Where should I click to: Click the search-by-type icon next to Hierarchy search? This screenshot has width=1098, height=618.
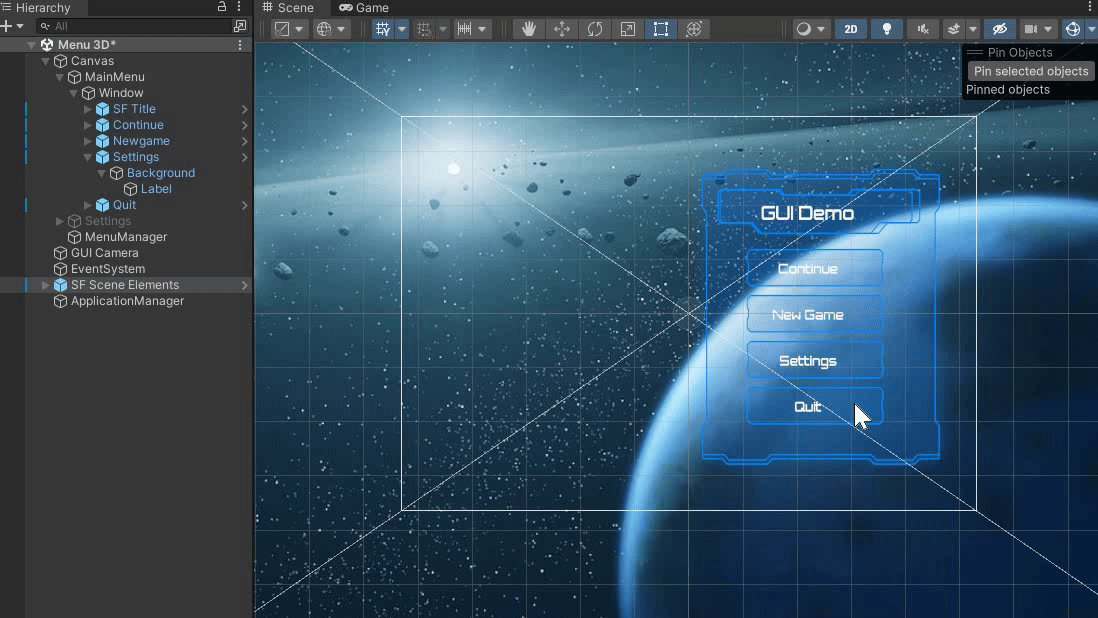[240, 26]
